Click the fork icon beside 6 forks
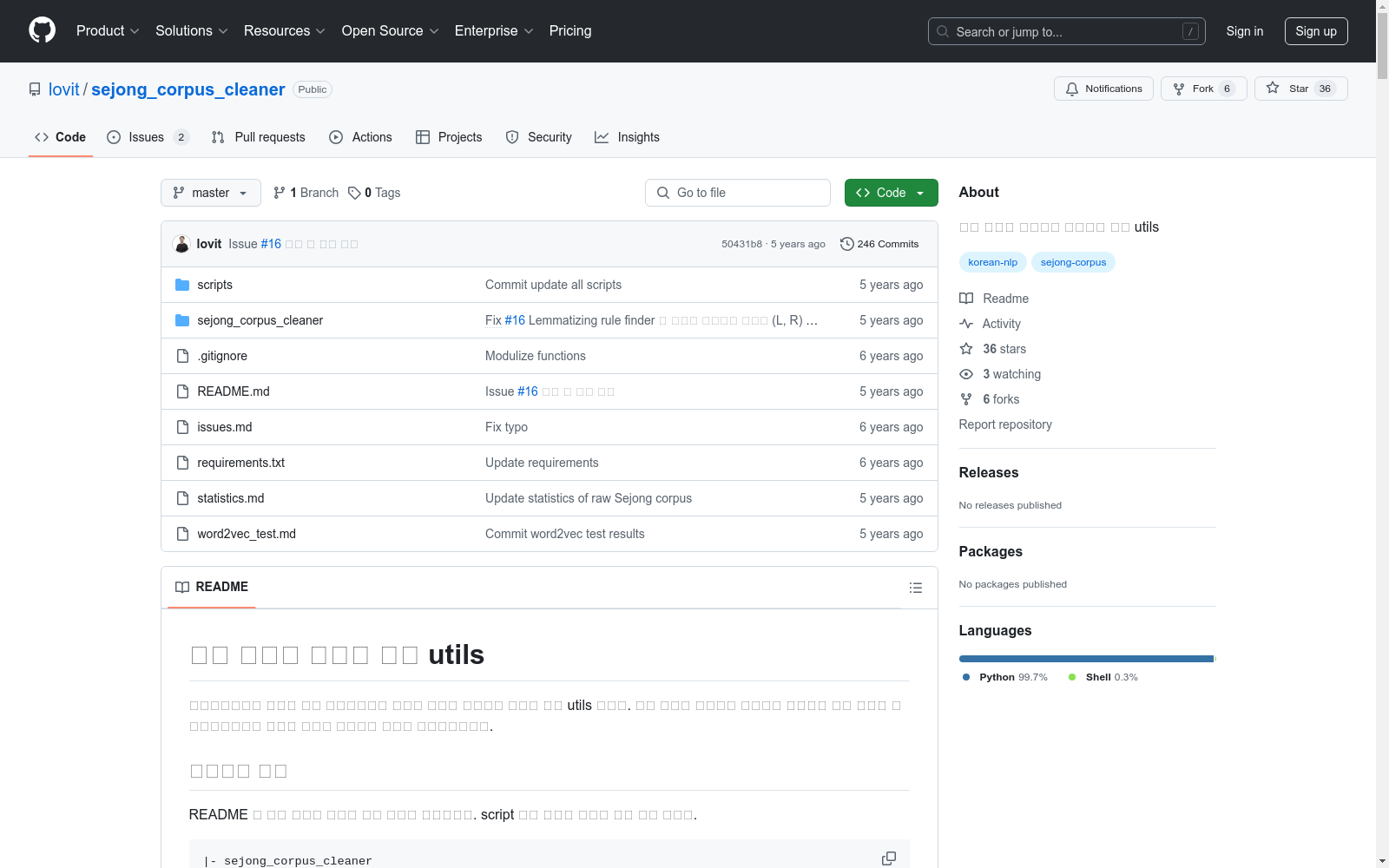The width and height of the screenshot is (1389, 868). point(966,399)
